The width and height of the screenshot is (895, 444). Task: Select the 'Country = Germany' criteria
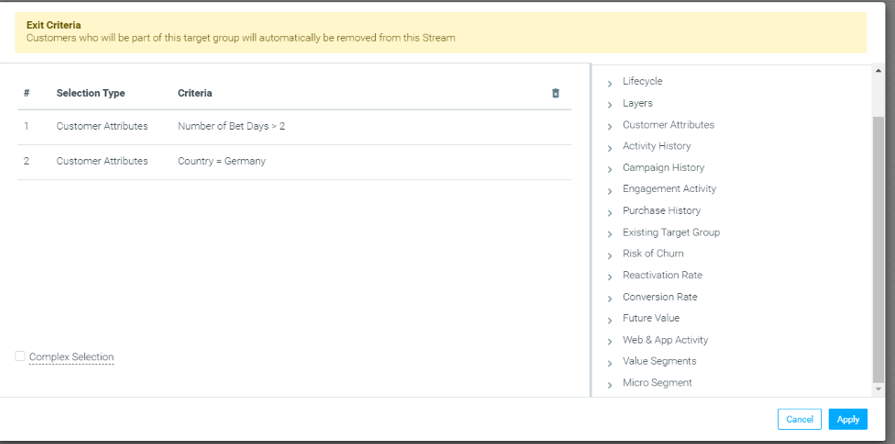pyautogui.click(x=221, y=161)
